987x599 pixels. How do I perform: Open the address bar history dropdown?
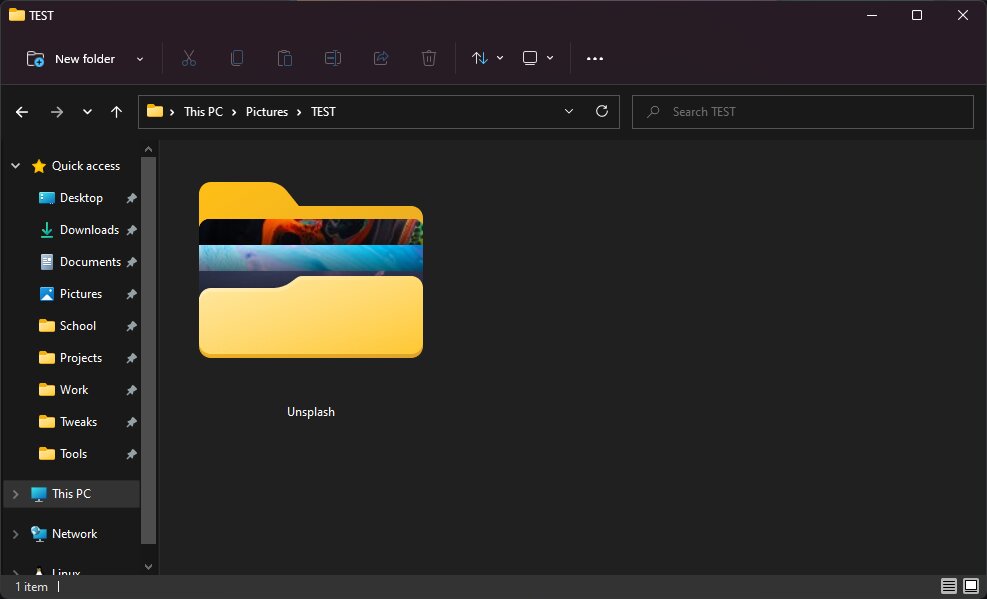[569, 111]
